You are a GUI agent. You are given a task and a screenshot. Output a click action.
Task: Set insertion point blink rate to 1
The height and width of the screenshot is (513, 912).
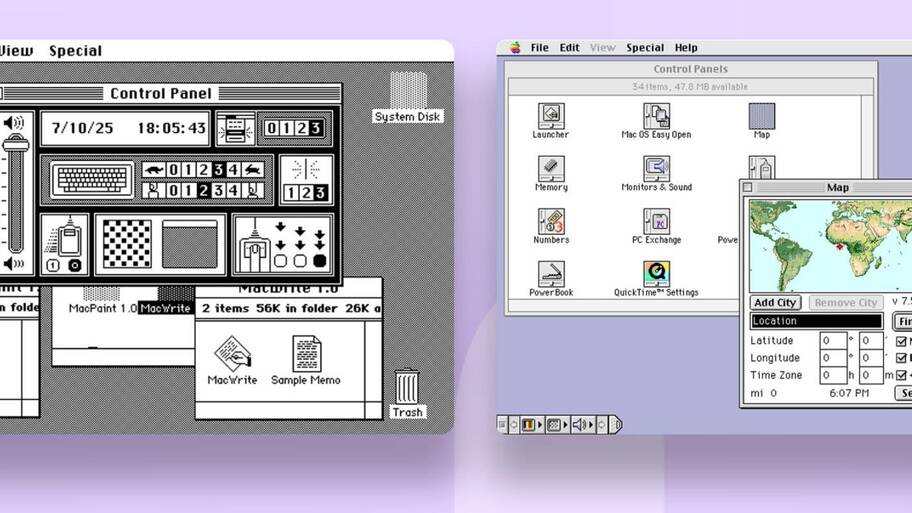(x=291, y=193)
